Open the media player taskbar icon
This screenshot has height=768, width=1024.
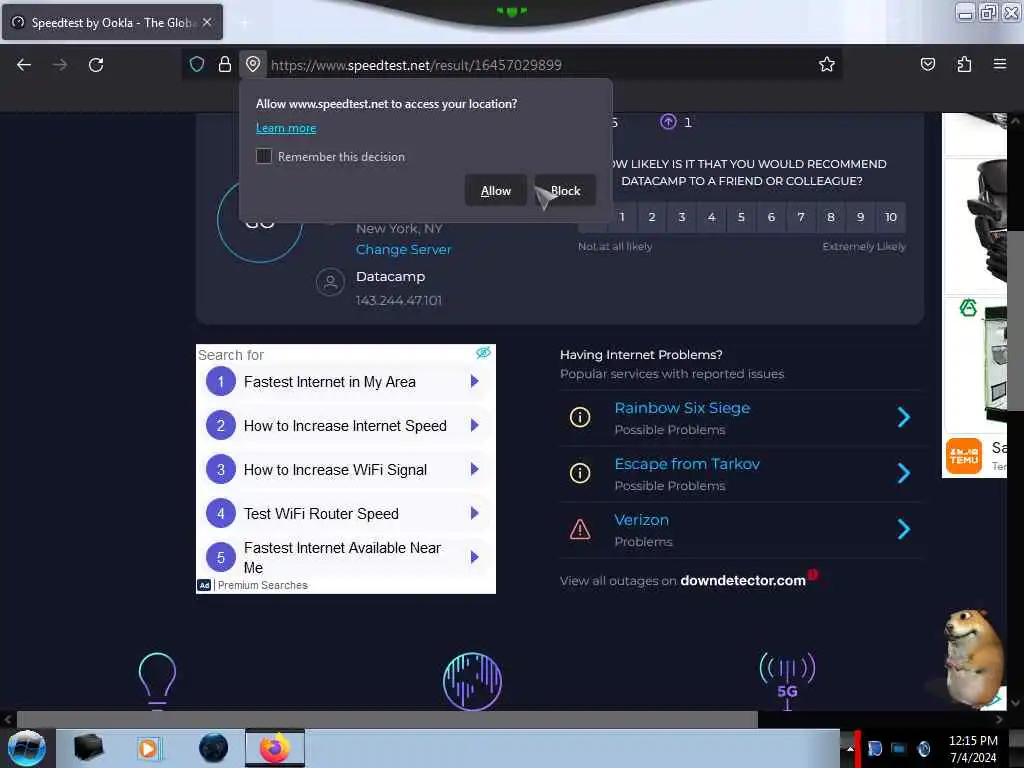point(148,748)
